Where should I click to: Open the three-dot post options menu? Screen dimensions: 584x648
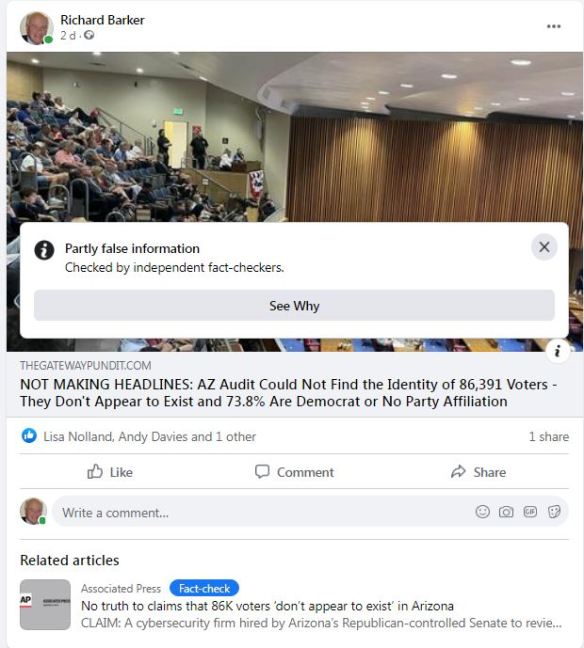(553, 26)
